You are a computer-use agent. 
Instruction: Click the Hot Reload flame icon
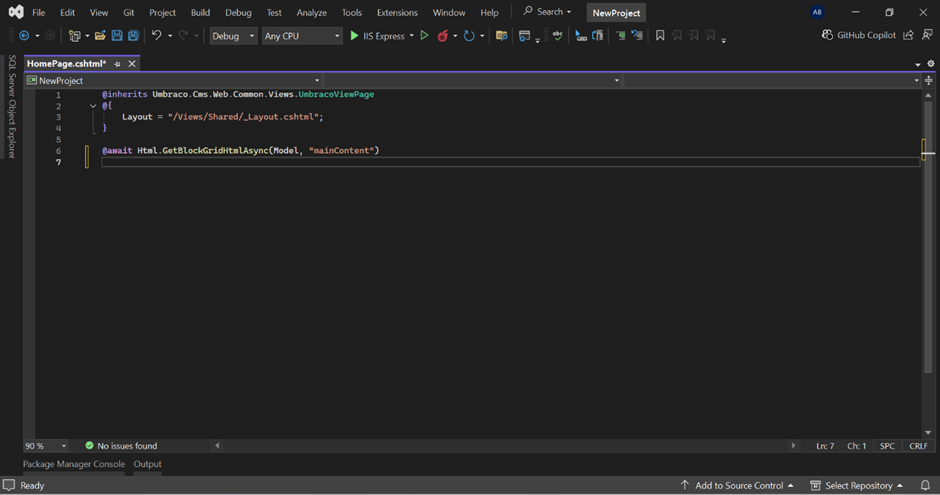tap(442, 36)
